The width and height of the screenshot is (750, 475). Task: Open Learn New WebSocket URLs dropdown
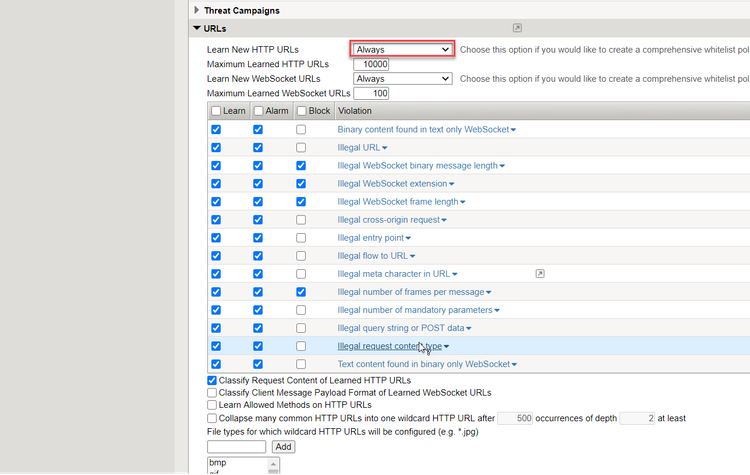(403, 79)
